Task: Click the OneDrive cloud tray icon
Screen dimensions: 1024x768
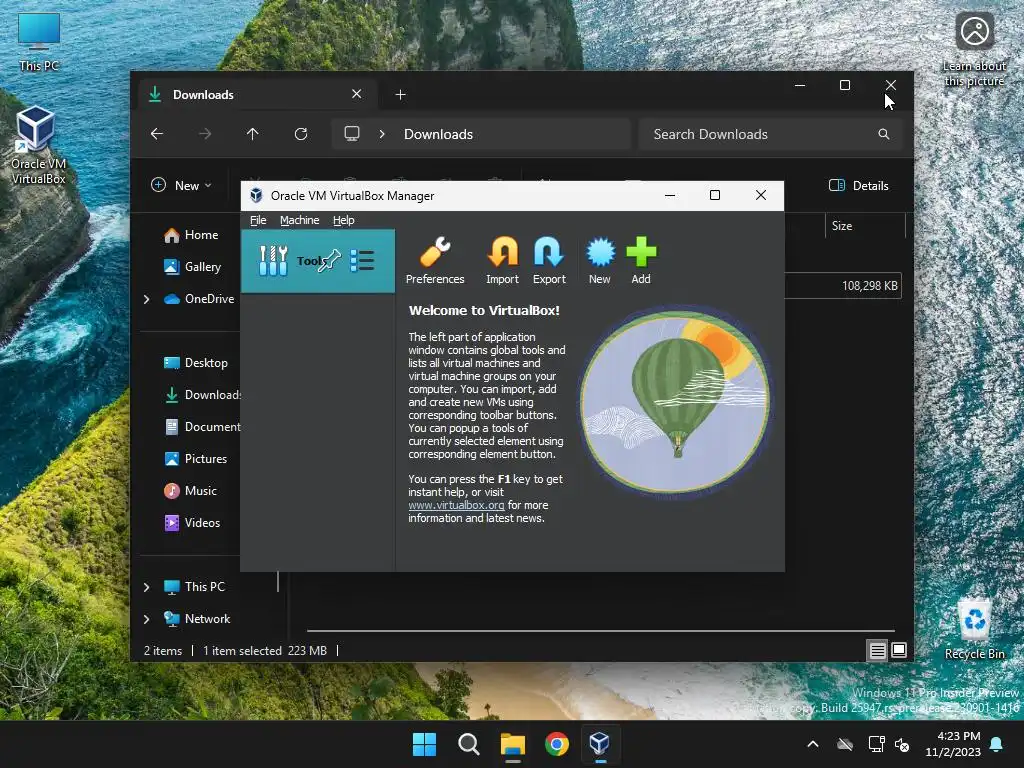Action: [x=845, y=744]
